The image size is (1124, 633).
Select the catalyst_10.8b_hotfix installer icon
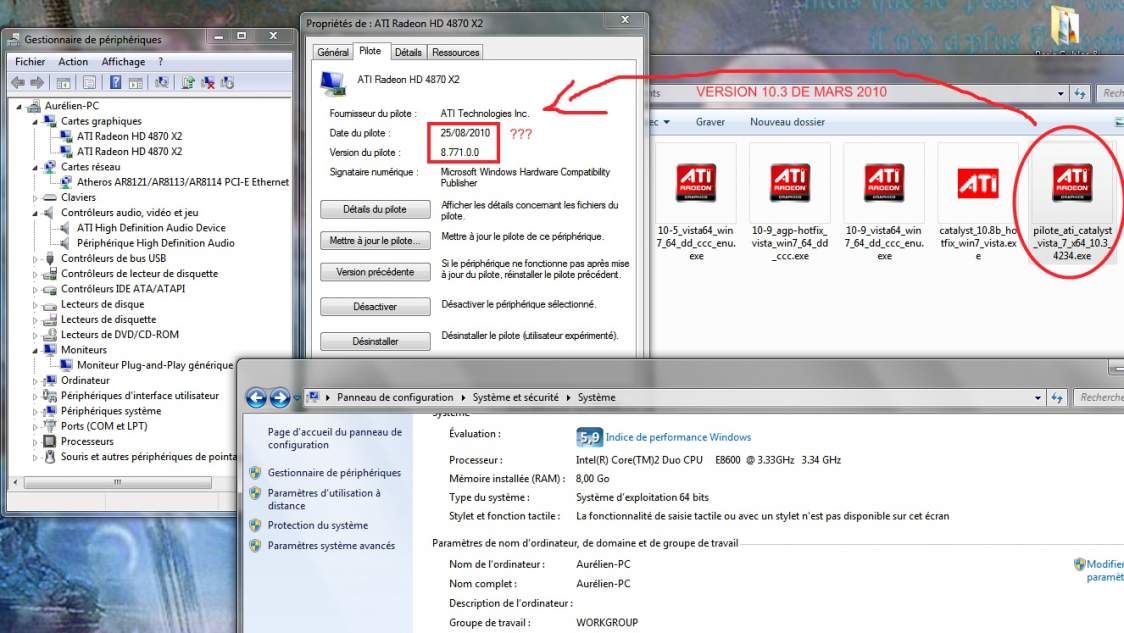978,184
